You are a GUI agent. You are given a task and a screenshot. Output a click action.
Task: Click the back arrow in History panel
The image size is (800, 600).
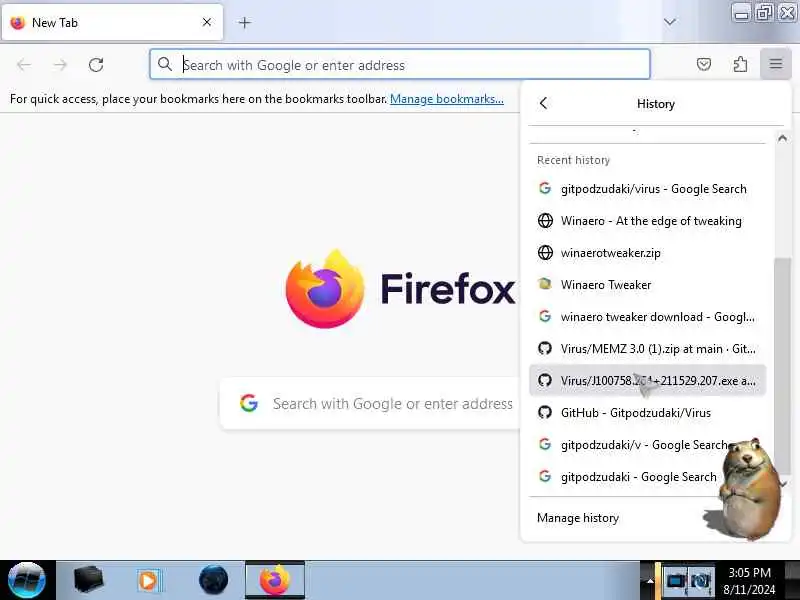(543, 104)
